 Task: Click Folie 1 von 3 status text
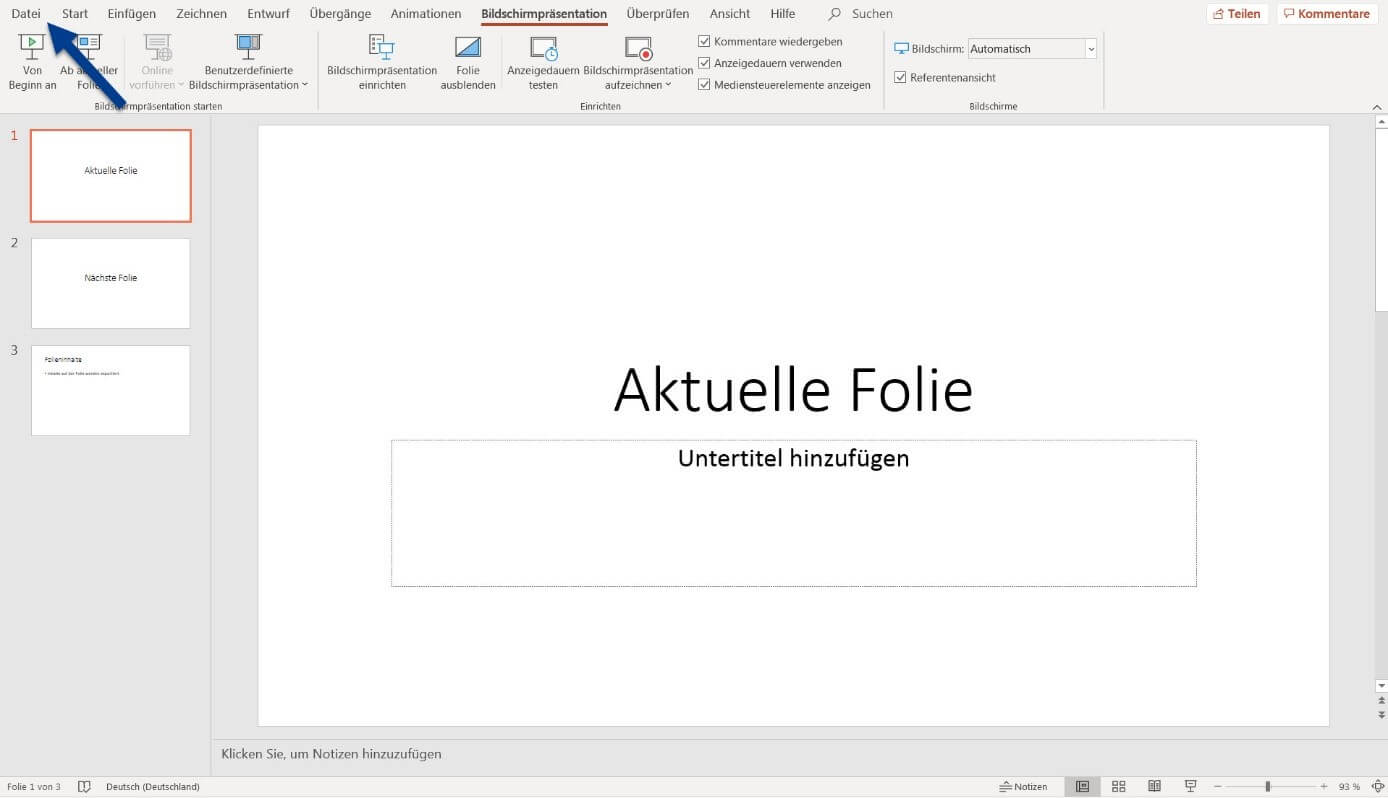click(33, 787)
